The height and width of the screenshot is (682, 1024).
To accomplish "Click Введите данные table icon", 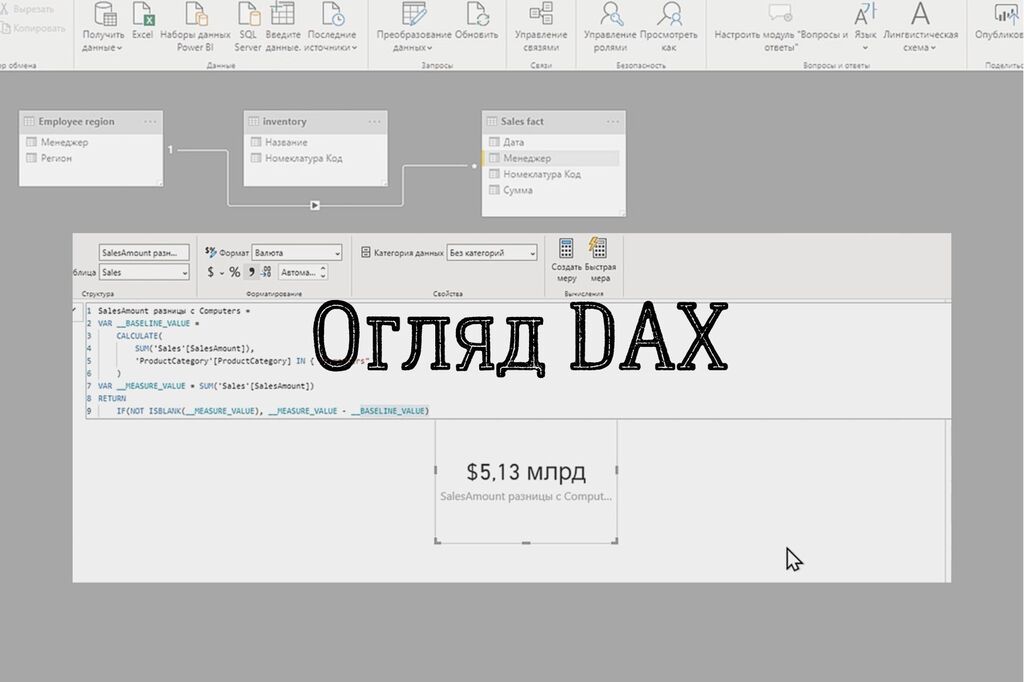I will [283, 13].
